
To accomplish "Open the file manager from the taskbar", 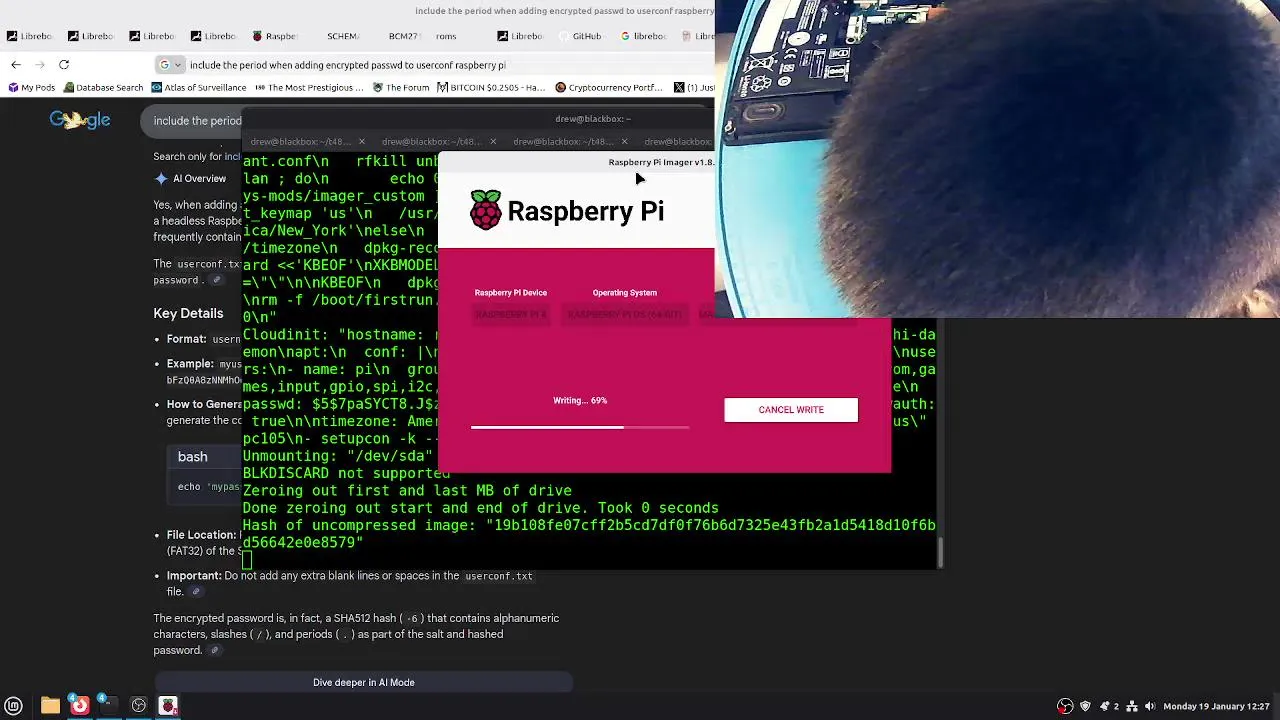I will point(50,706).
